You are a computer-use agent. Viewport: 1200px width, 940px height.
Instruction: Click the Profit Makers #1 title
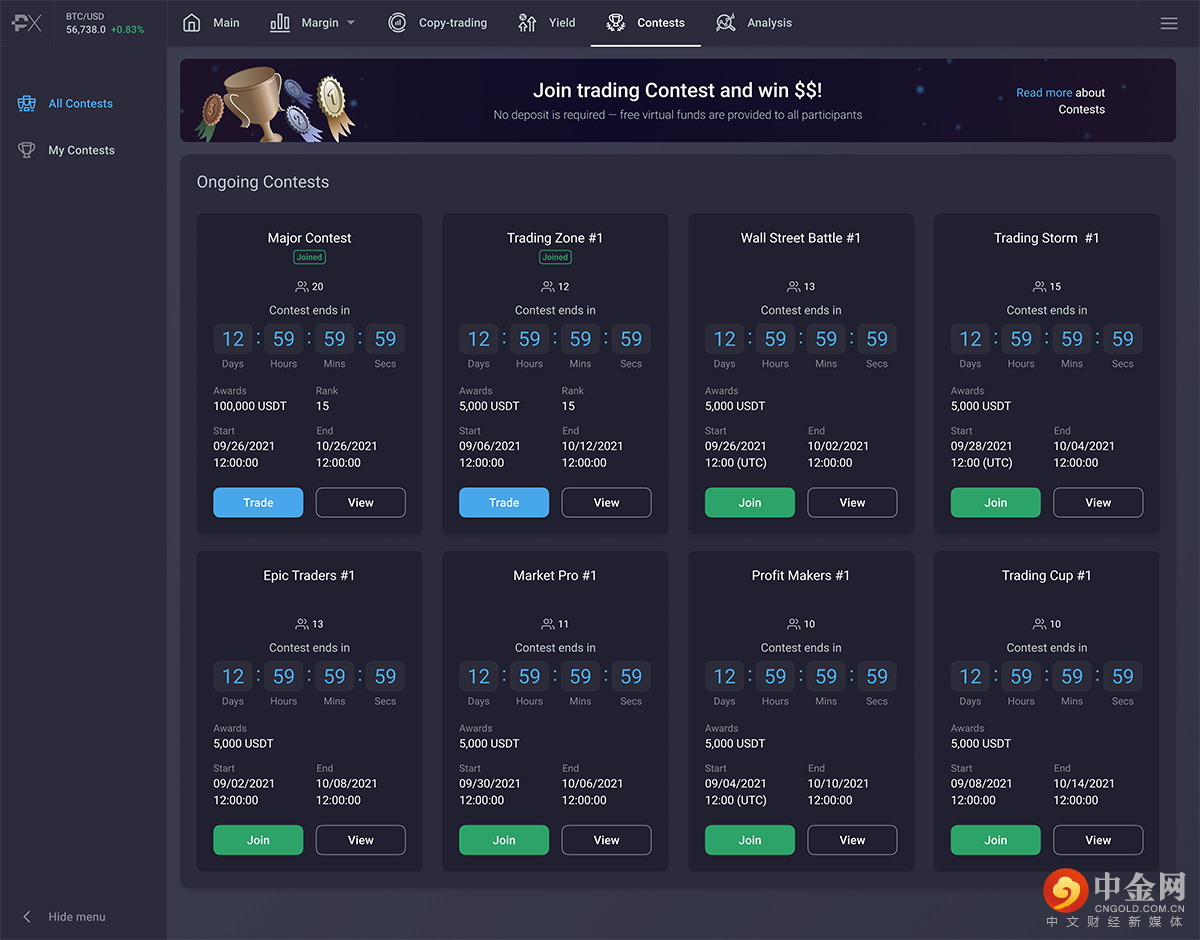[801, 575]
